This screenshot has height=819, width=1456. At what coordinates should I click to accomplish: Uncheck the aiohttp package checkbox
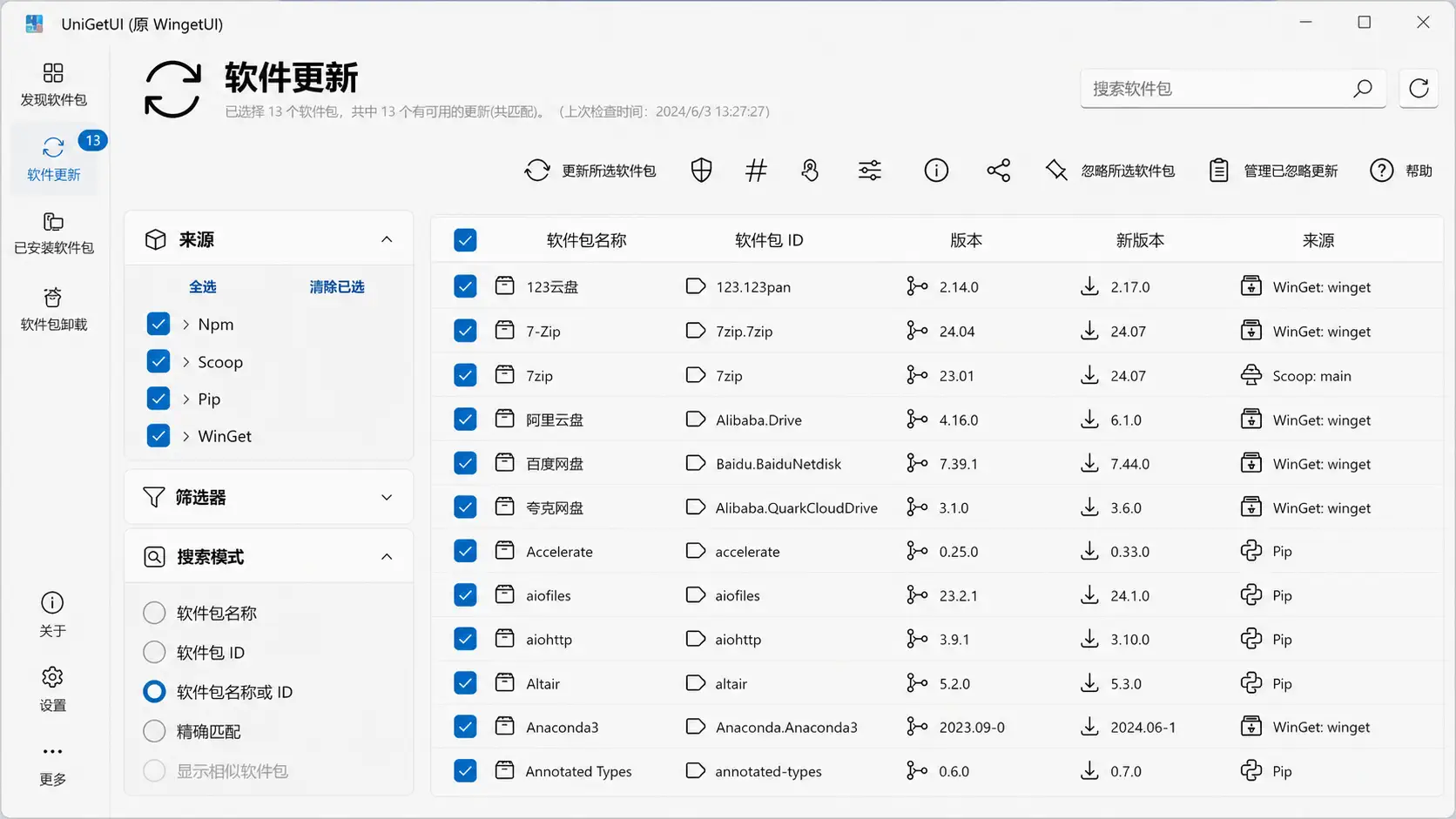coord(465,639)
